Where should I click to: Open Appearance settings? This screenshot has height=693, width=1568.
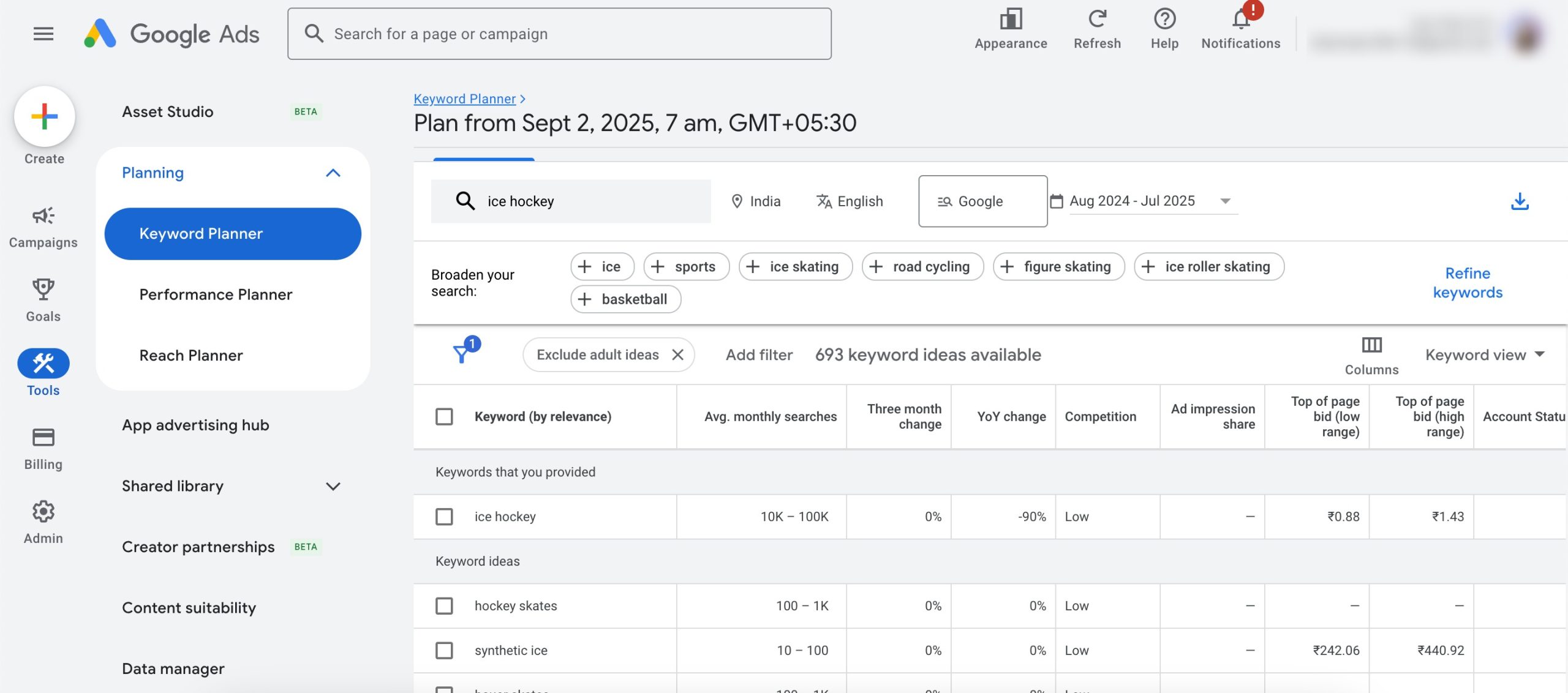point(1011,29)
